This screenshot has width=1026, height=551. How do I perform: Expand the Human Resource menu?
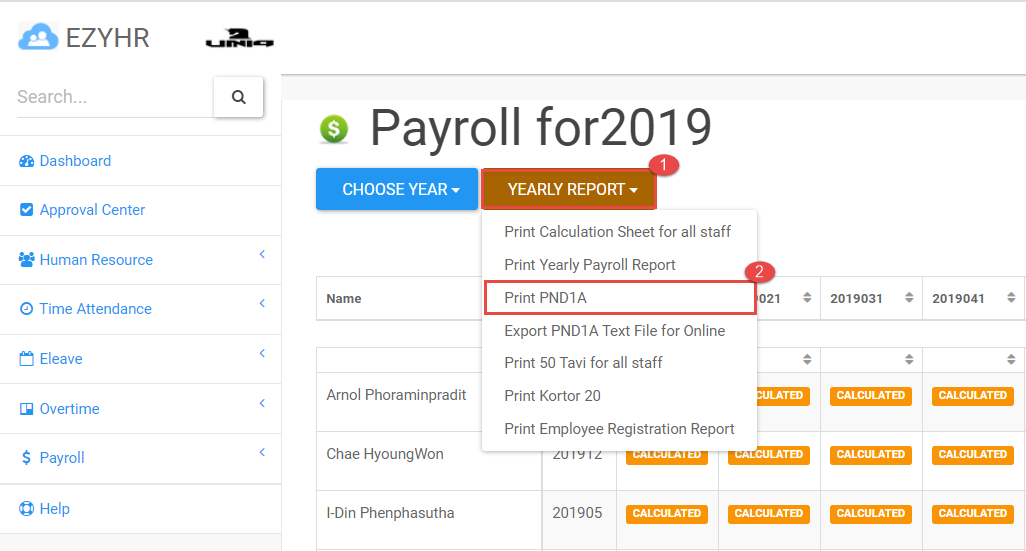[96, 260]
